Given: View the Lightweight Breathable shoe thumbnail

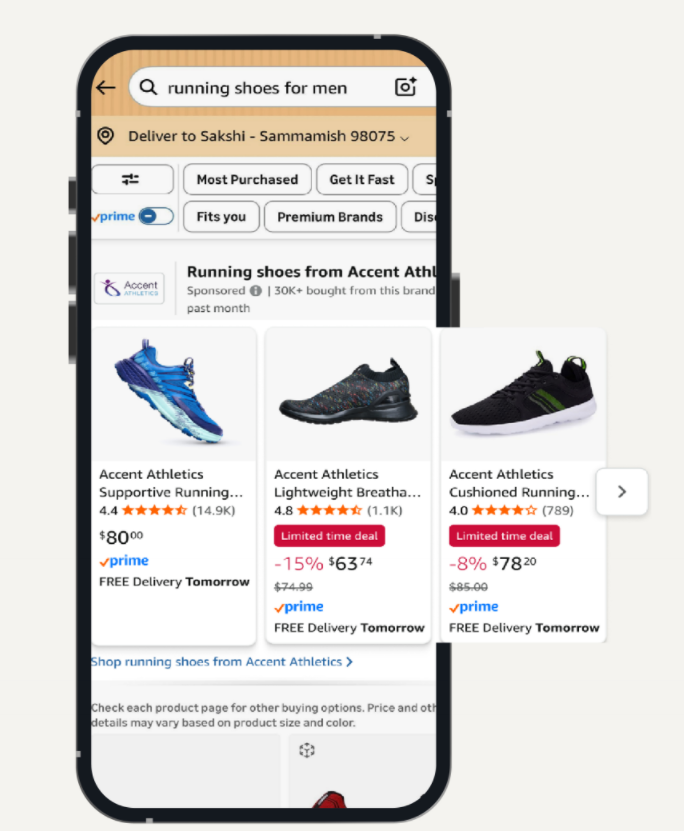Looking at the screenshot, I should point(348,395).
